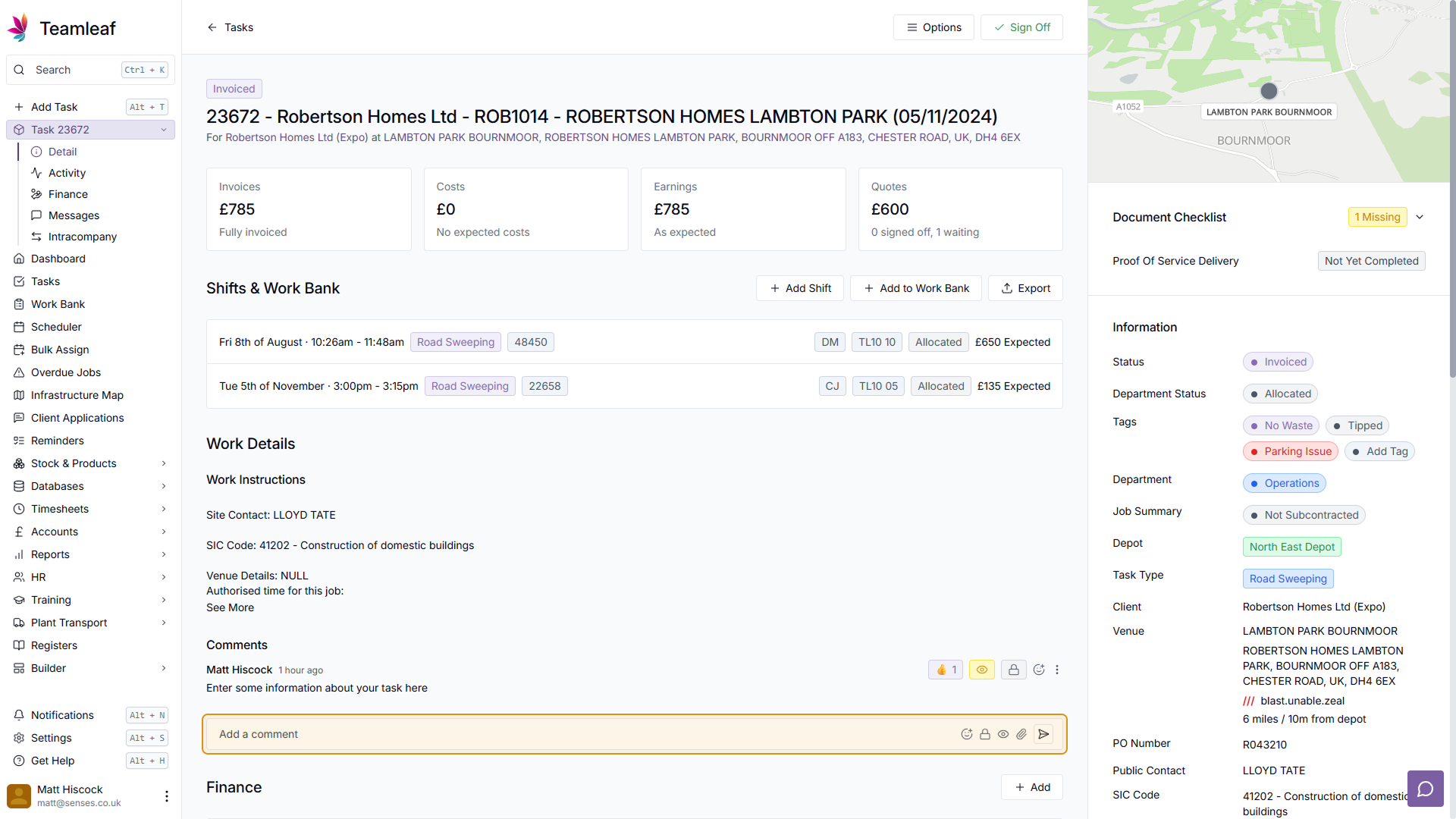
Task: Click the Add Task sidebar button
Action: (90, 107)
